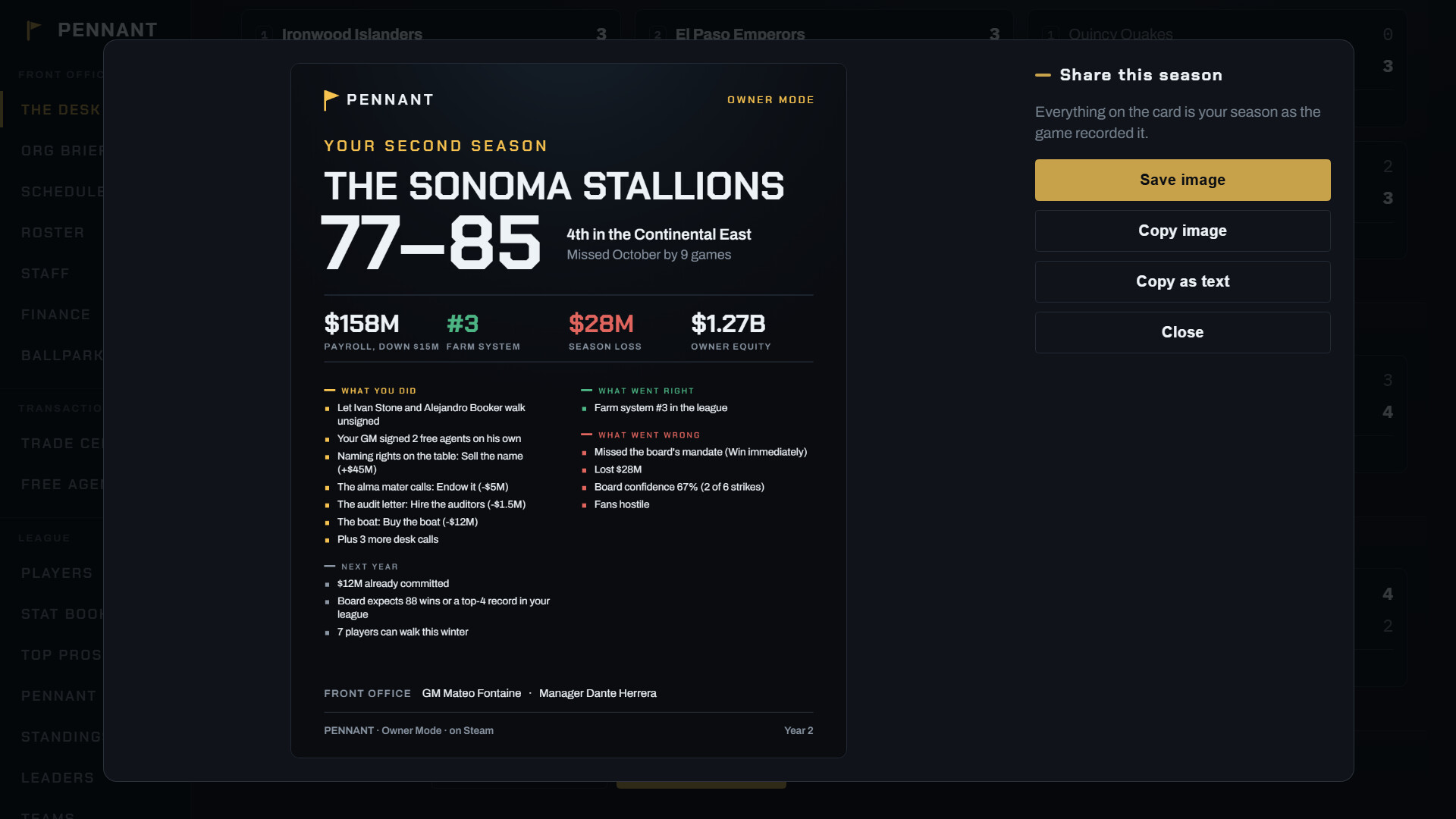Save the season card as an image

1182,180
